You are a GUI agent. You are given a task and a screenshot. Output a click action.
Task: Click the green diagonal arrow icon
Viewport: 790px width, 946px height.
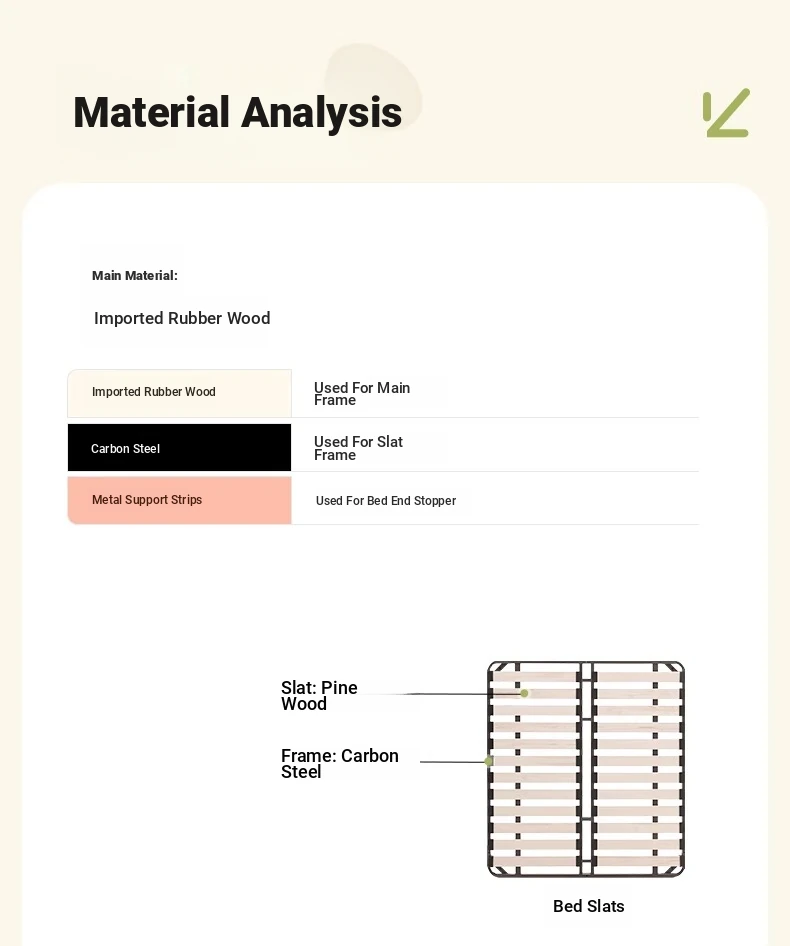[727, 113]
